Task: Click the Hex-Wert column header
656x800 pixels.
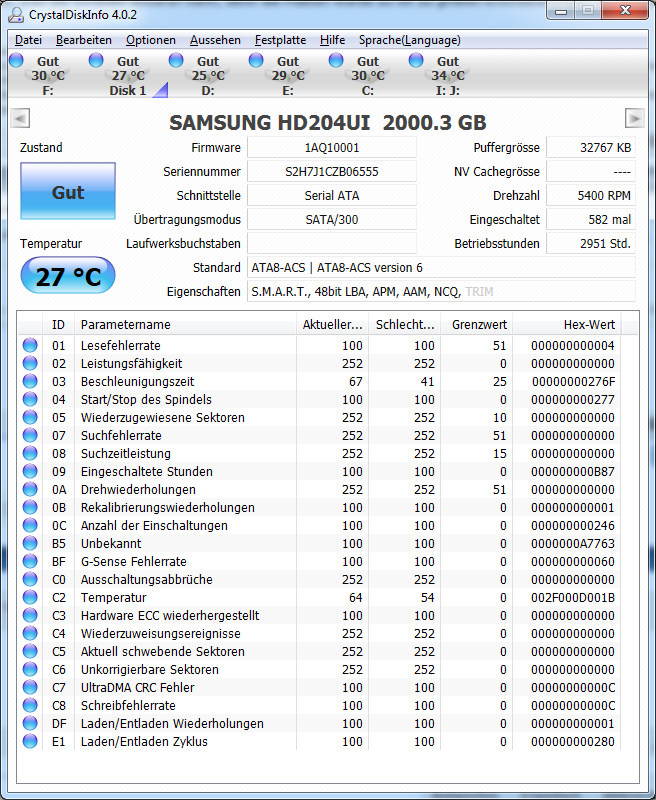Action: (x=567, y=324)
